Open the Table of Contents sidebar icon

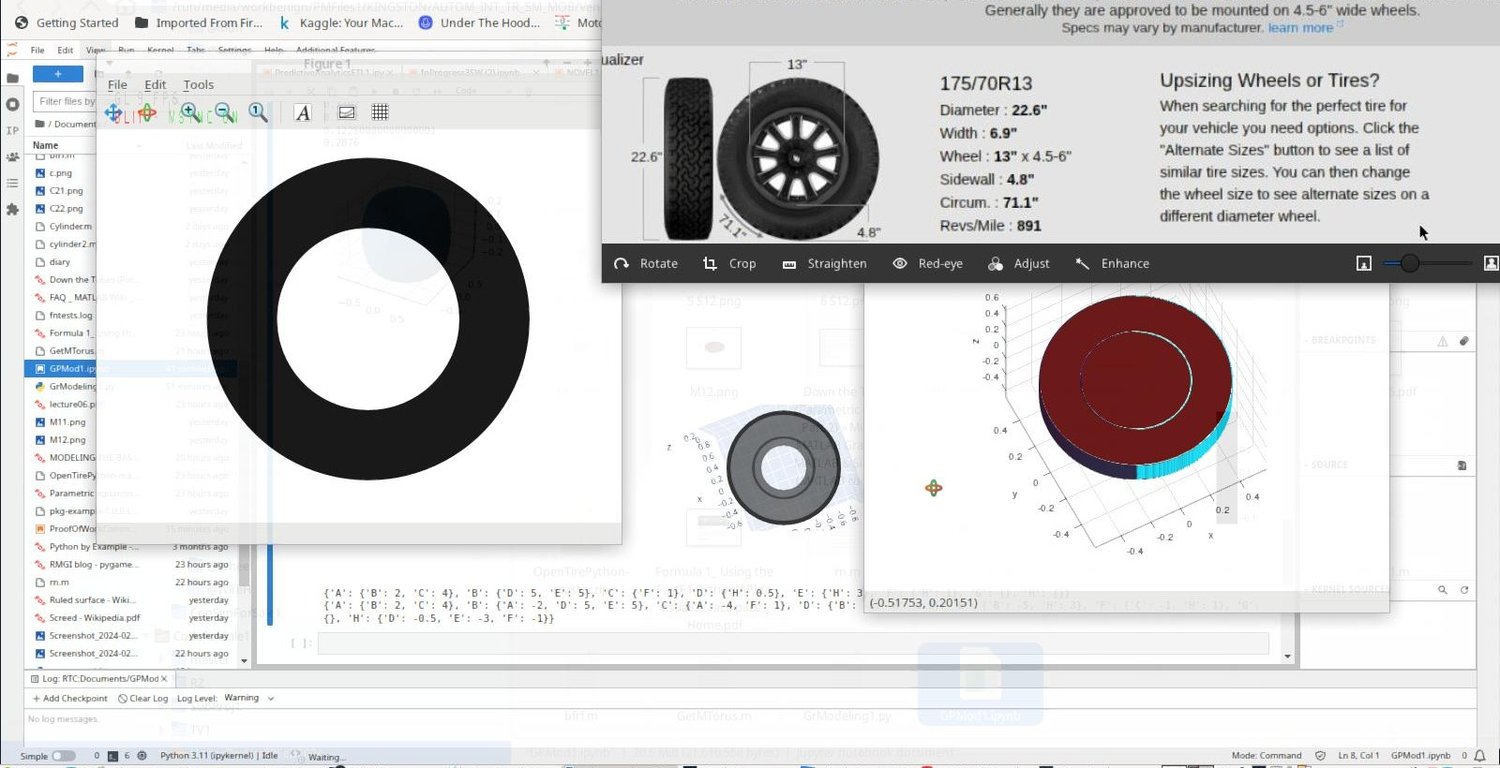(12, 183)
